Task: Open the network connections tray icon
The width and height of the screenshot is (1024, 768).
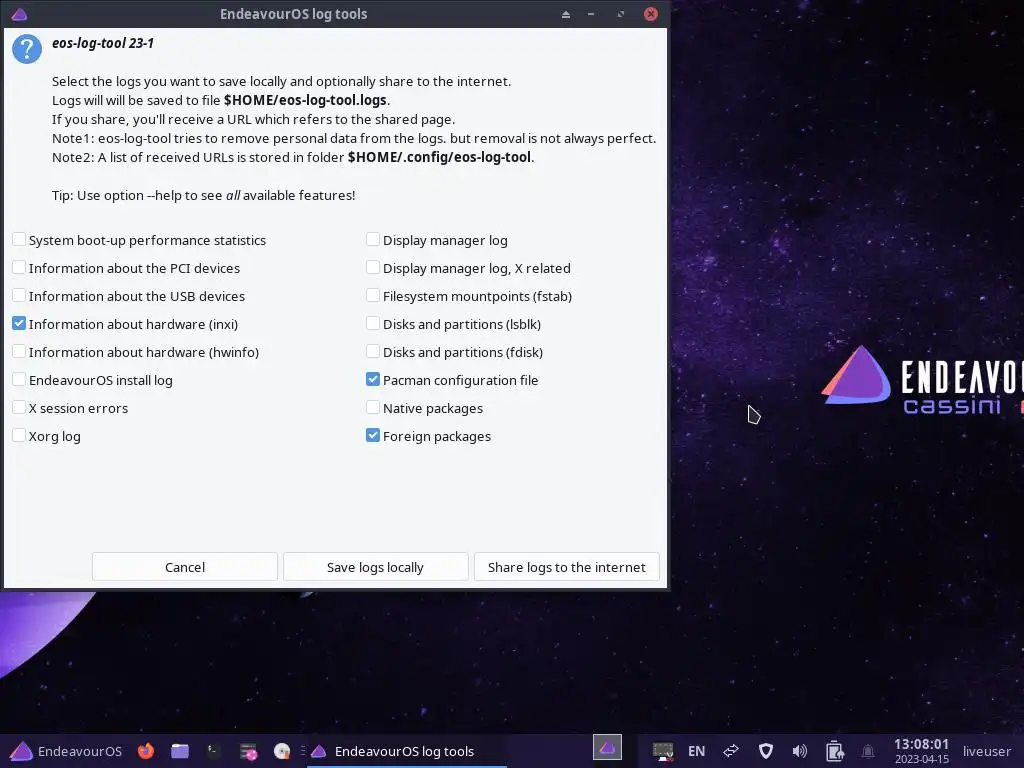Action: coord(731,751)
